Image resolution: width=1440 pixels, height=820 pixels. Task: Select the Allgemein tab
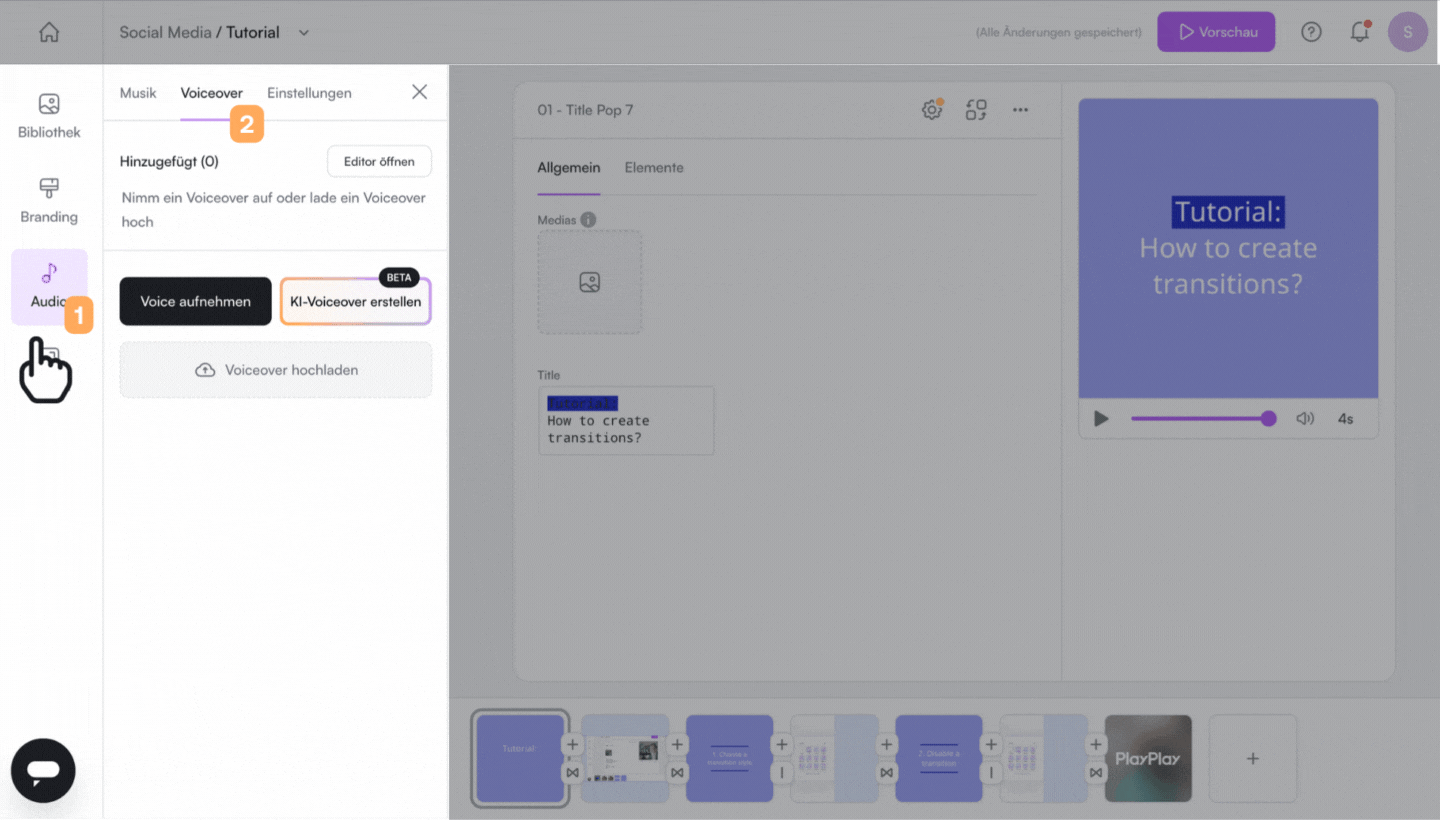[x=568, y=168]
